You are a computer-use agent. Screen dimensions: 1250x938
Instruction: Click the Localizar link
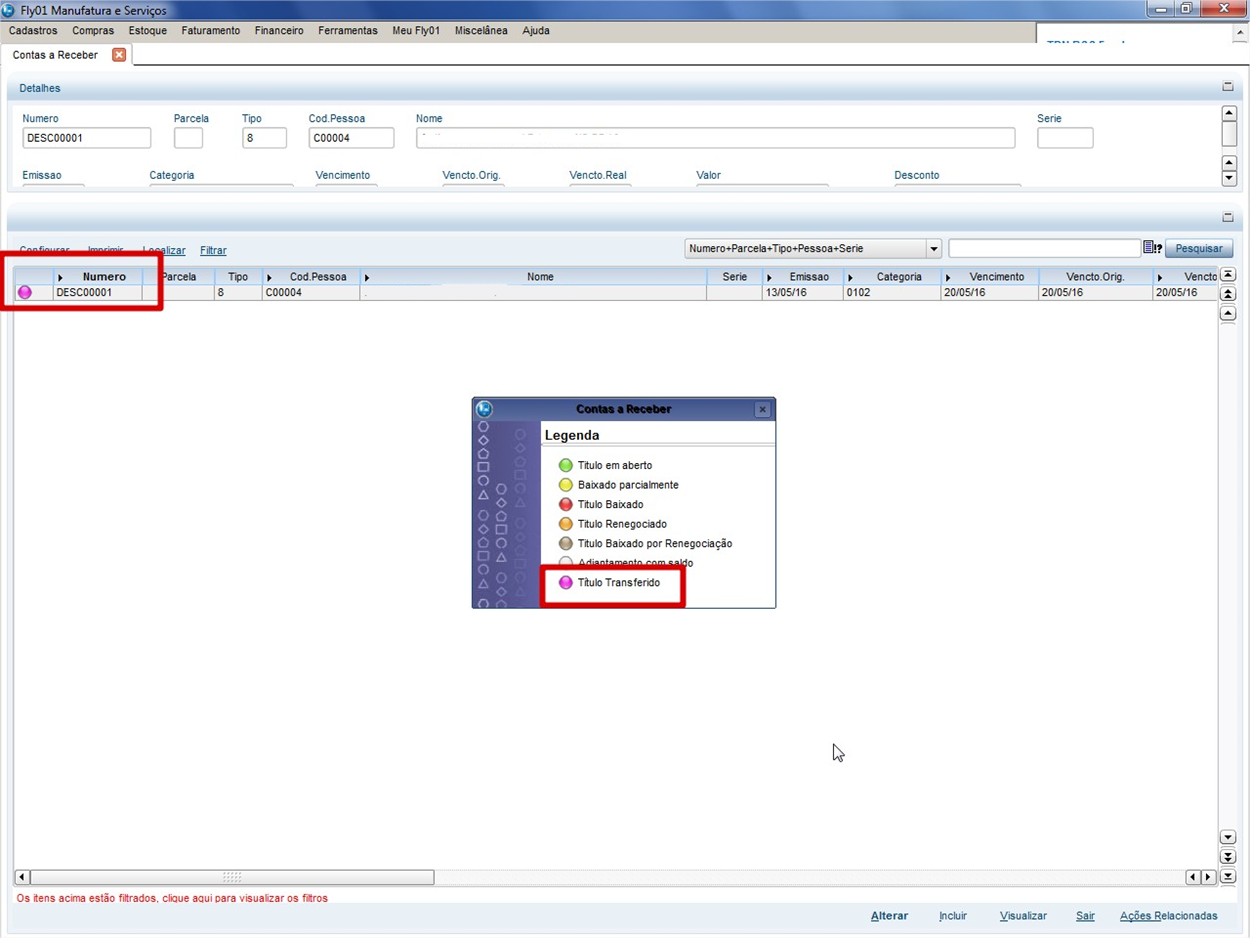(164, 251)
